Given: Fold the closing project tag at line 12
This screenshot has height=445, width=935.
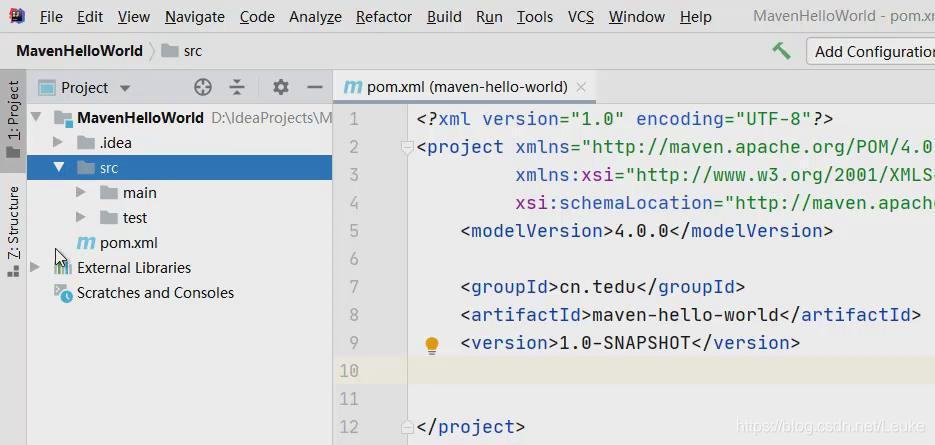Looking at the screenshot, I should coord(408,427).
